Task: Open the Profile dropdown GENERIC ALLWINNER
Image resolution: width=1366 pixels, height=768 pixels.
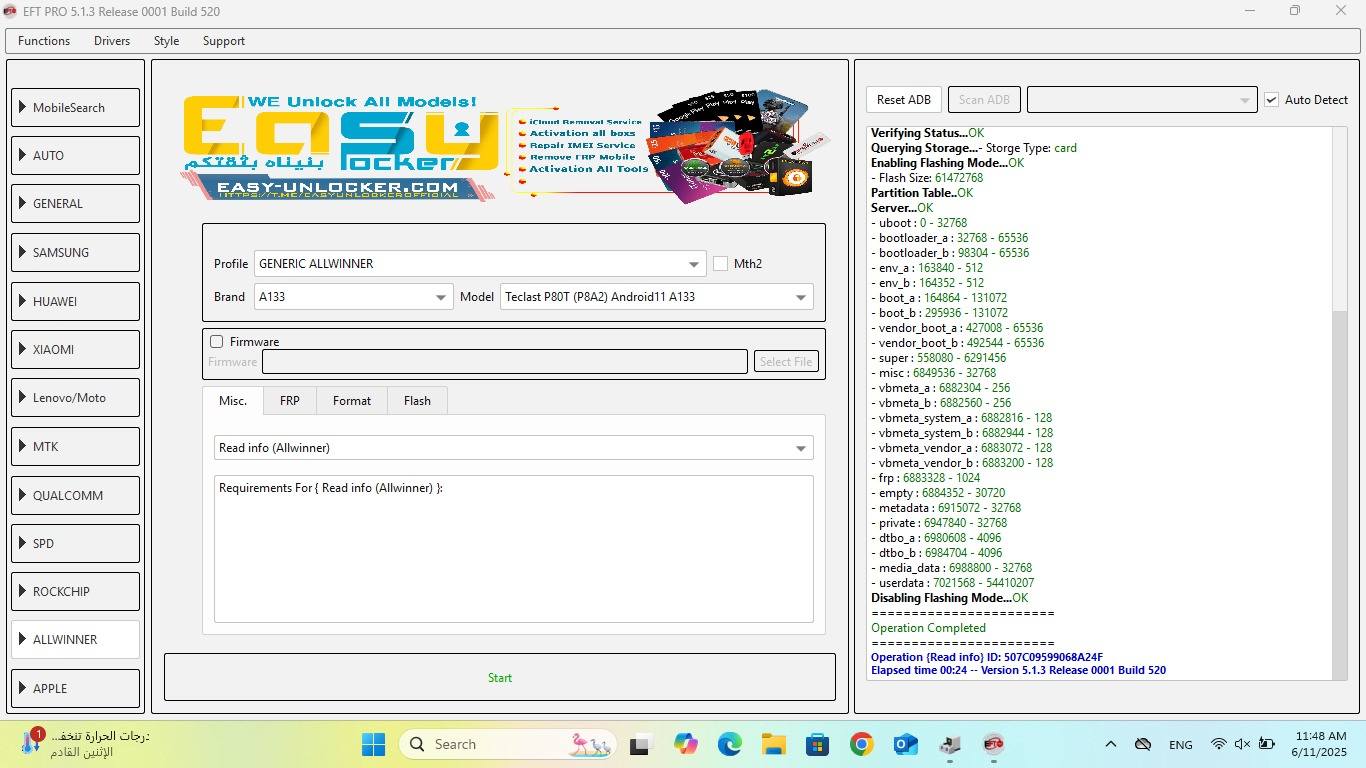Action: point(479,264)
